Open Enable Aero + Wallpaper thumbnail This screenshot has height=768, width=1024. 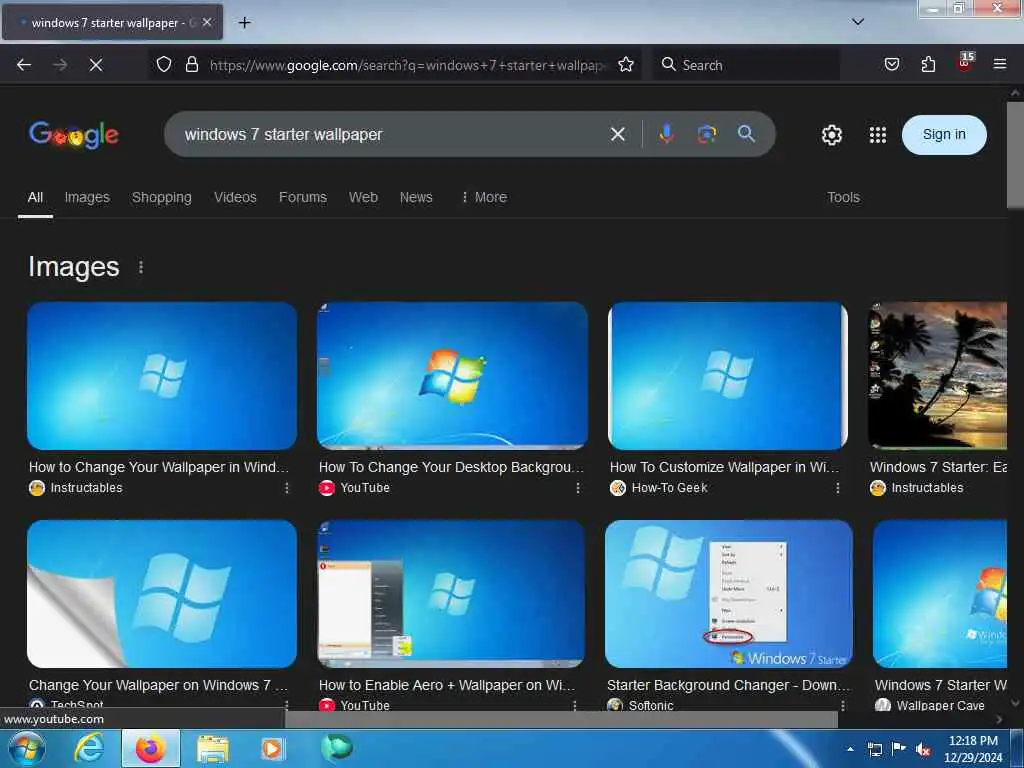451,594
